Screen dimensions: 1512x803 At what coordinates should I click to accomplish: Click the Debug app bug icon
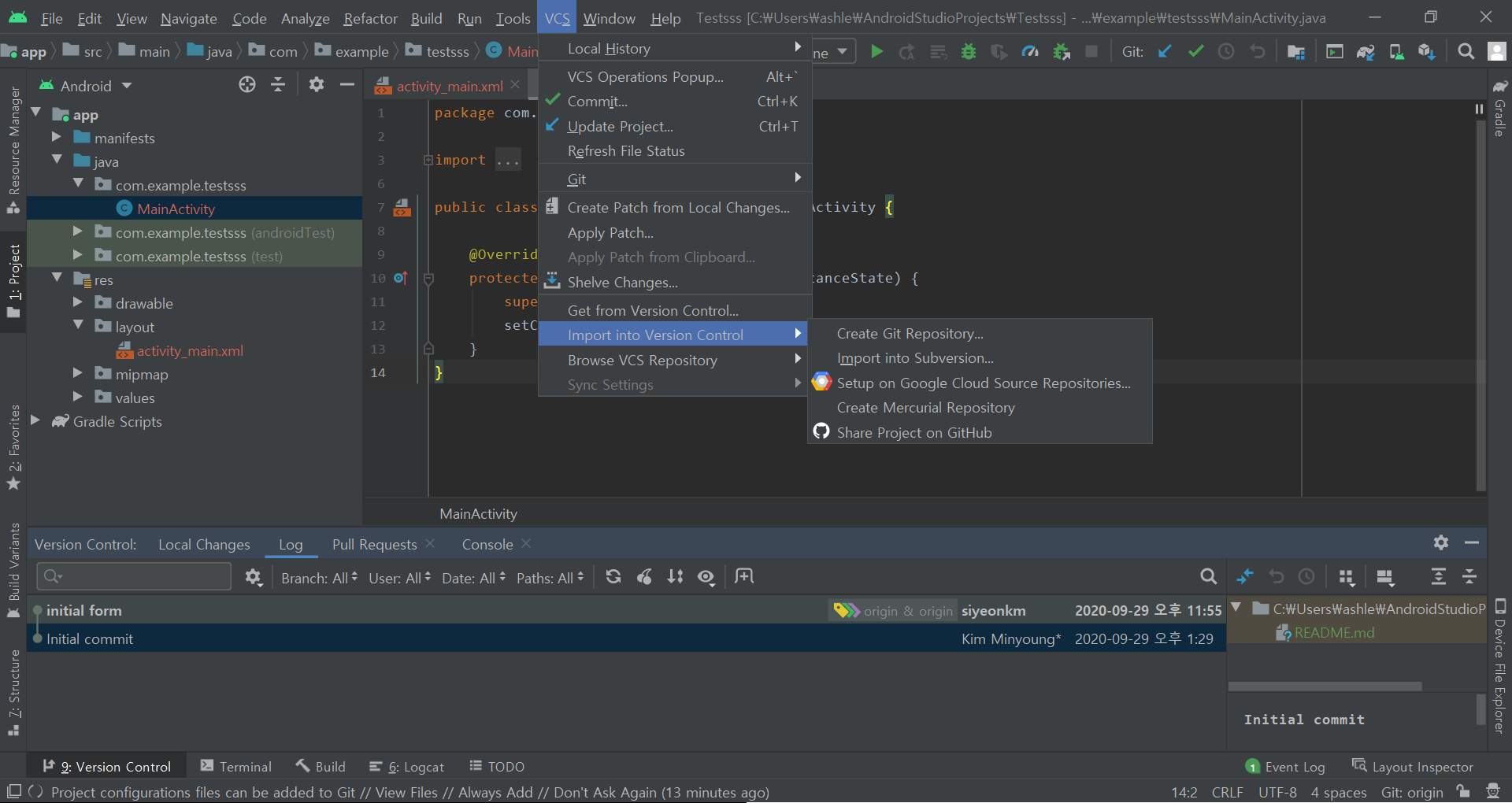coord(969,52)
